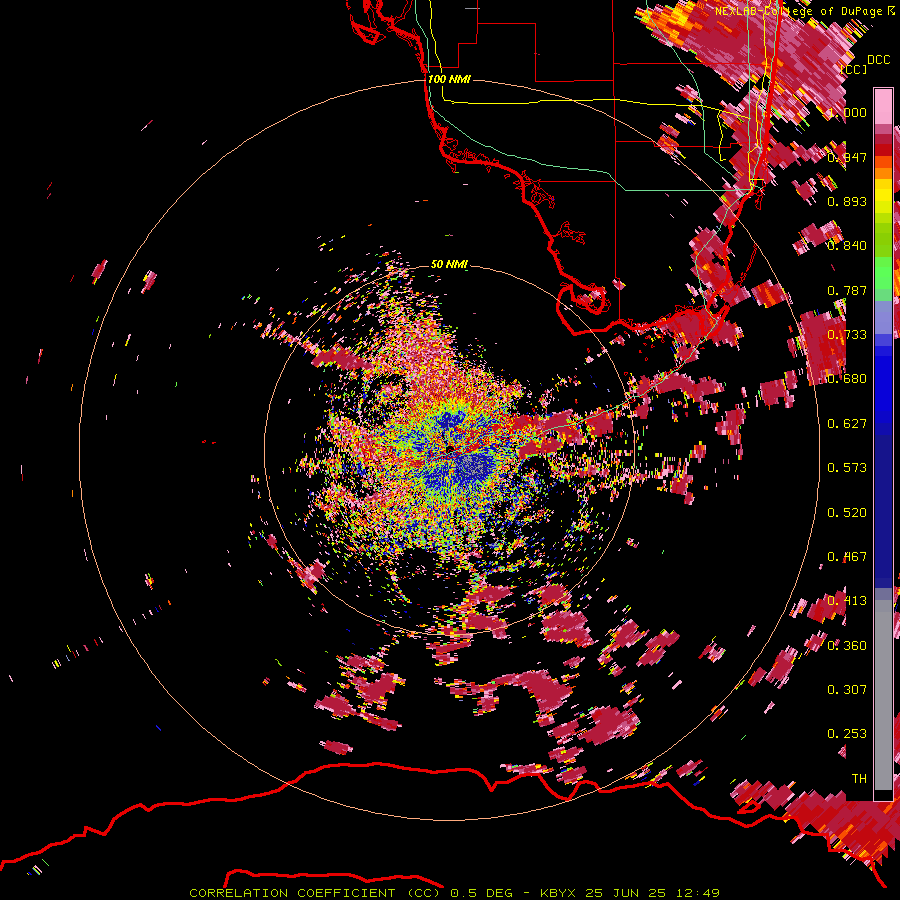This screenshot has height=900, width=900.
Task: Click the [CC] legend unit label
Action: tap(854, 69)
